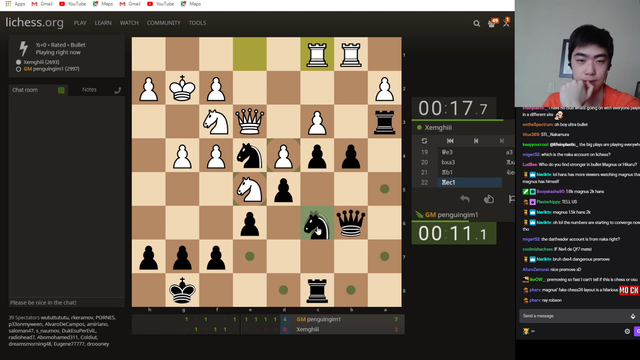
Task: Open the WATCH menu
Action: 129,23
